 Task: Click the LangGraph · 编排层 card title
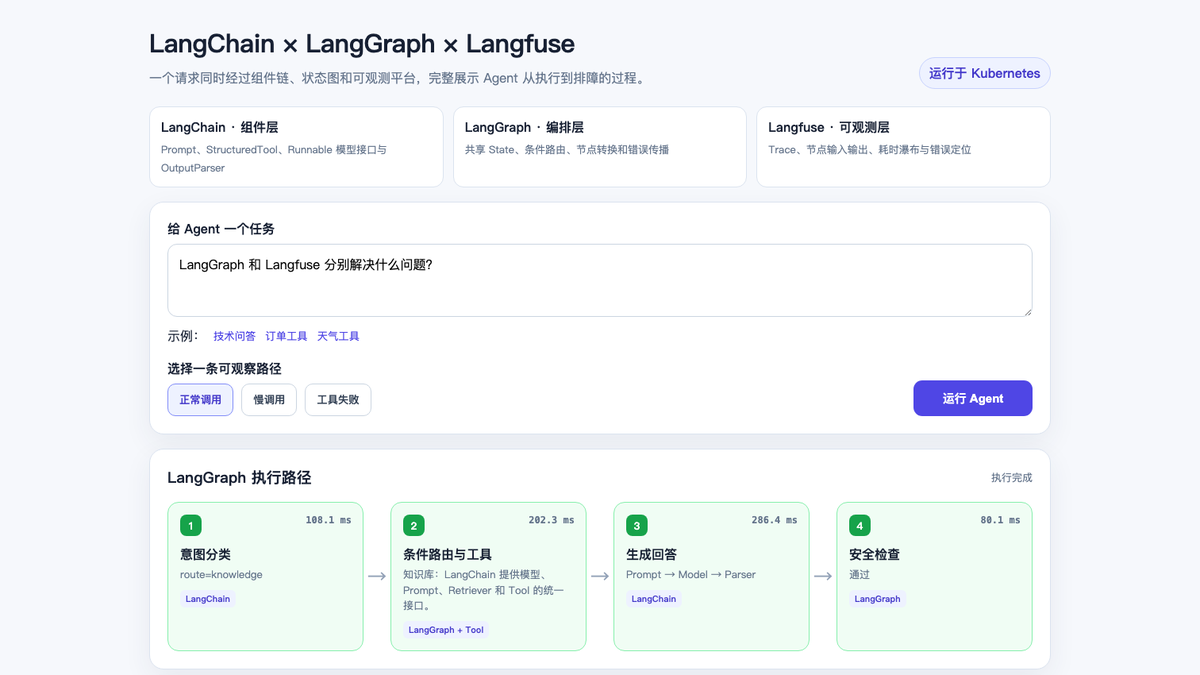(x=524, y=127)
